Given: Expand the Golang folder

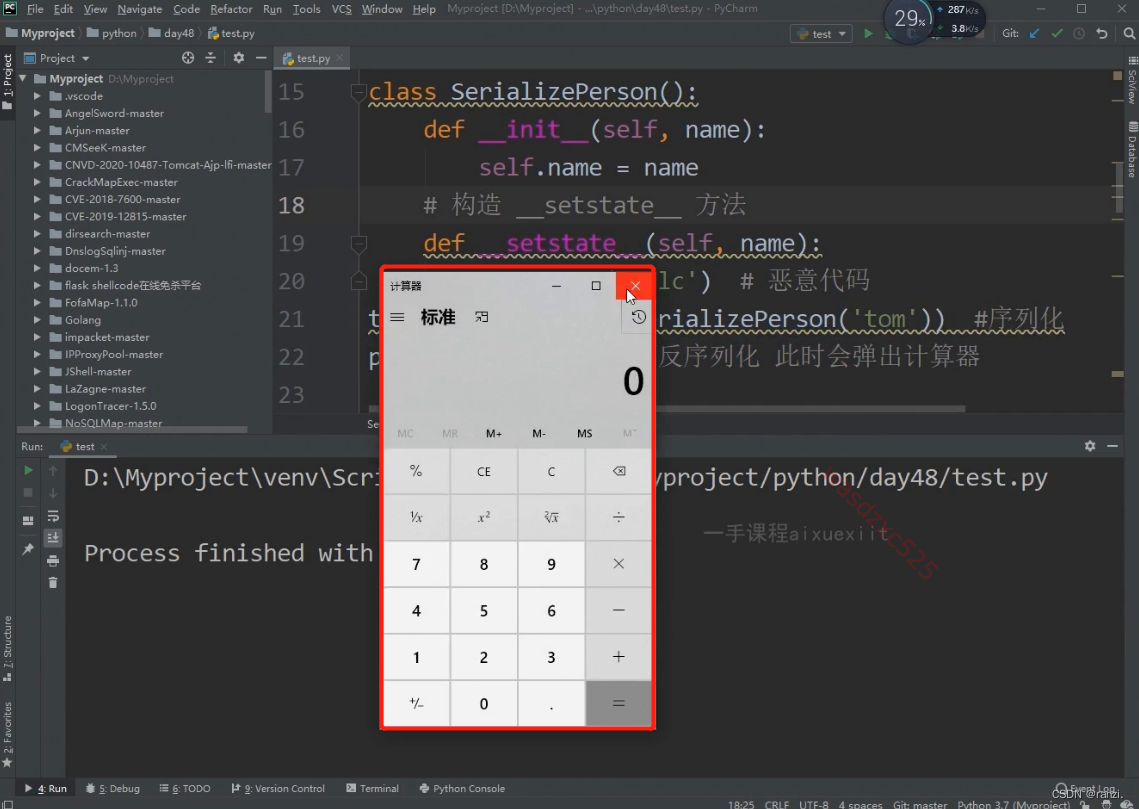Looking at the screenshot, I should [37, 320].
